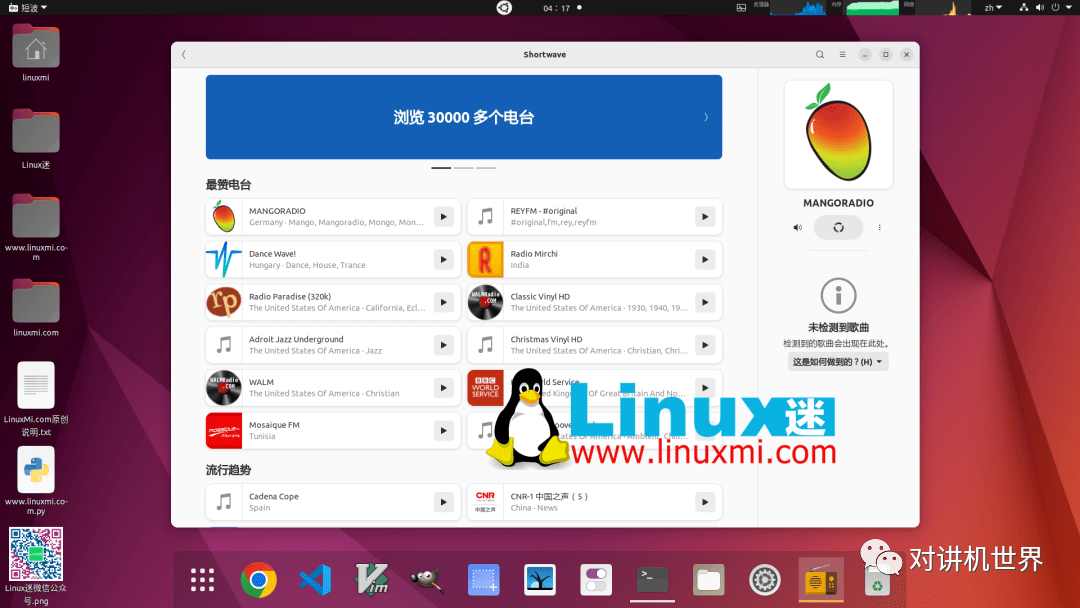
Task: Open the clock showing 04:17
Action: coord(557,8)
